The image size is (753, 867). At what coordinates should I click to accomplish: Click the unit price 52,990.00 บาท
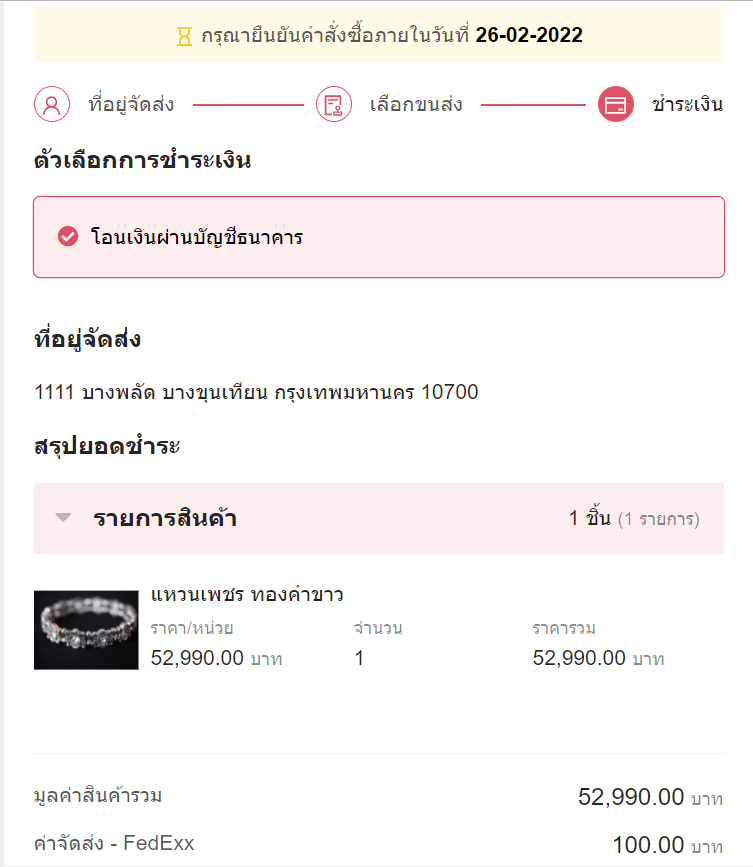217,658
